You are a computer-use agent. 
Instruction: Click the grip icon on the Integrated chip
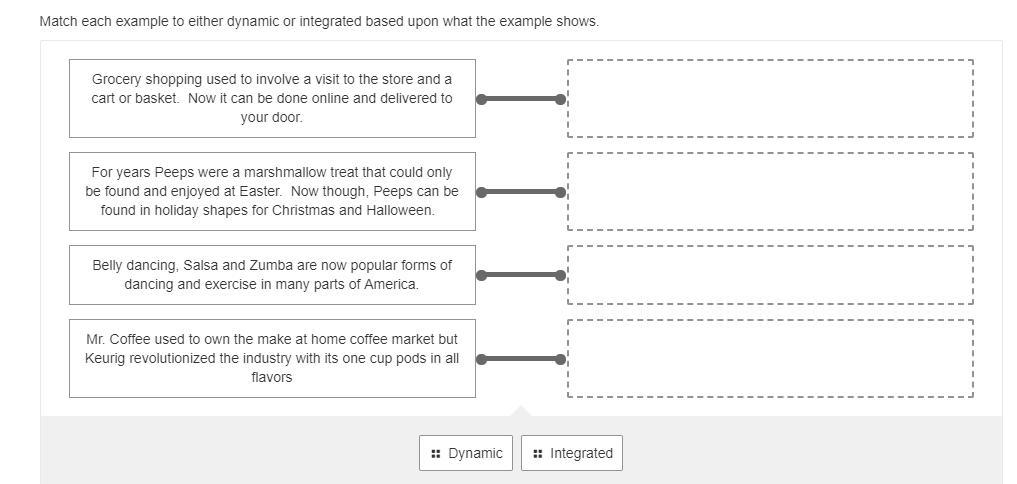[x=538, y=453]
